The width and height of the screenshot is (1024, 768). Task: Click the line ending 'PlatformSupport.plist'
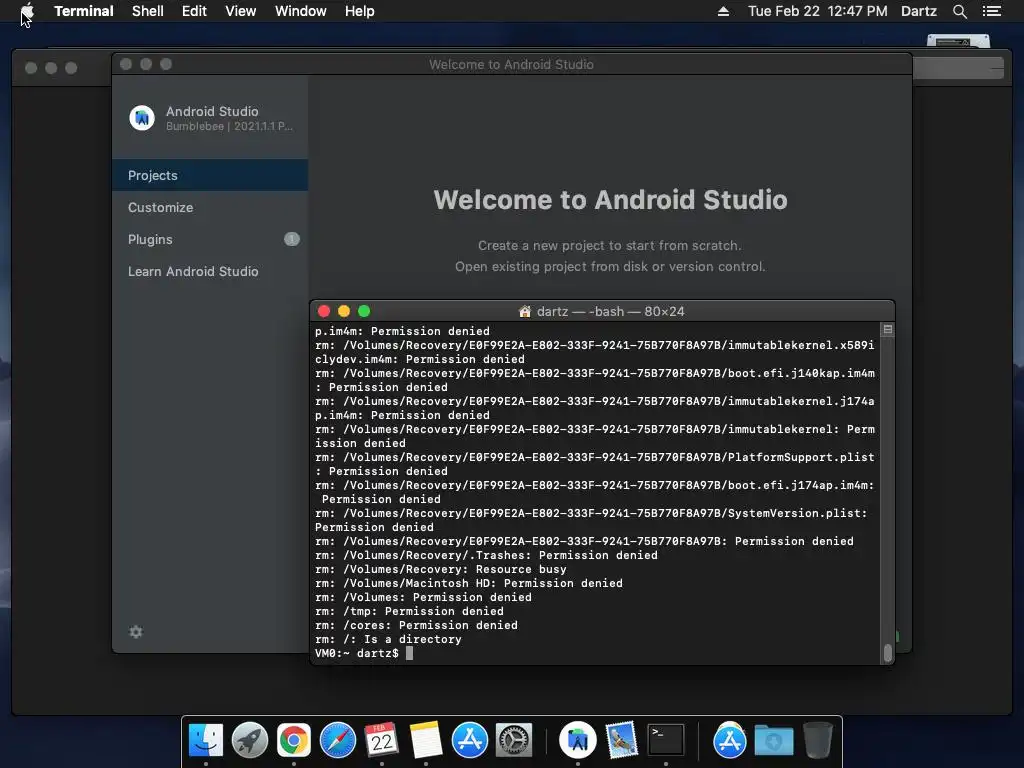coord(594,457)
